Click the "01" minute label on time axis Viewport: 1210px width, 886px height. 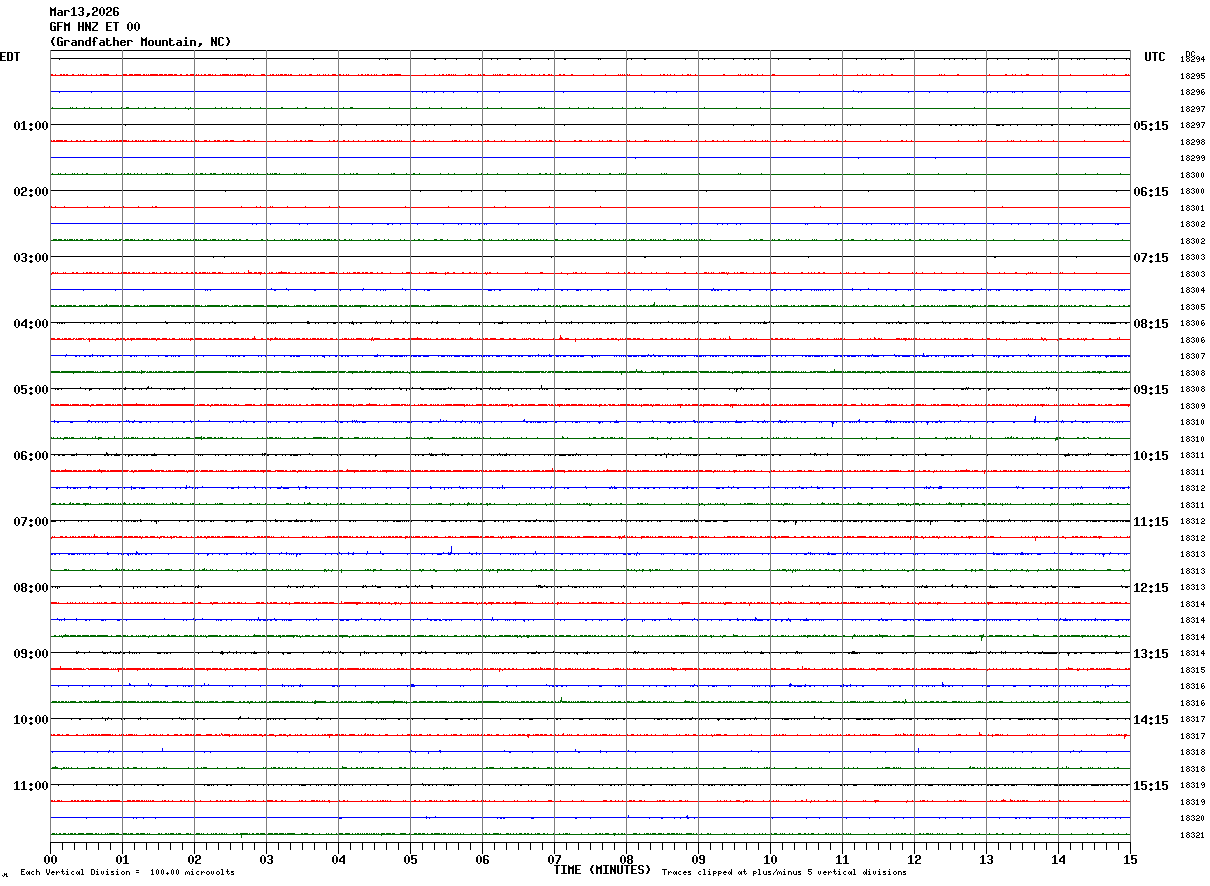122,859
